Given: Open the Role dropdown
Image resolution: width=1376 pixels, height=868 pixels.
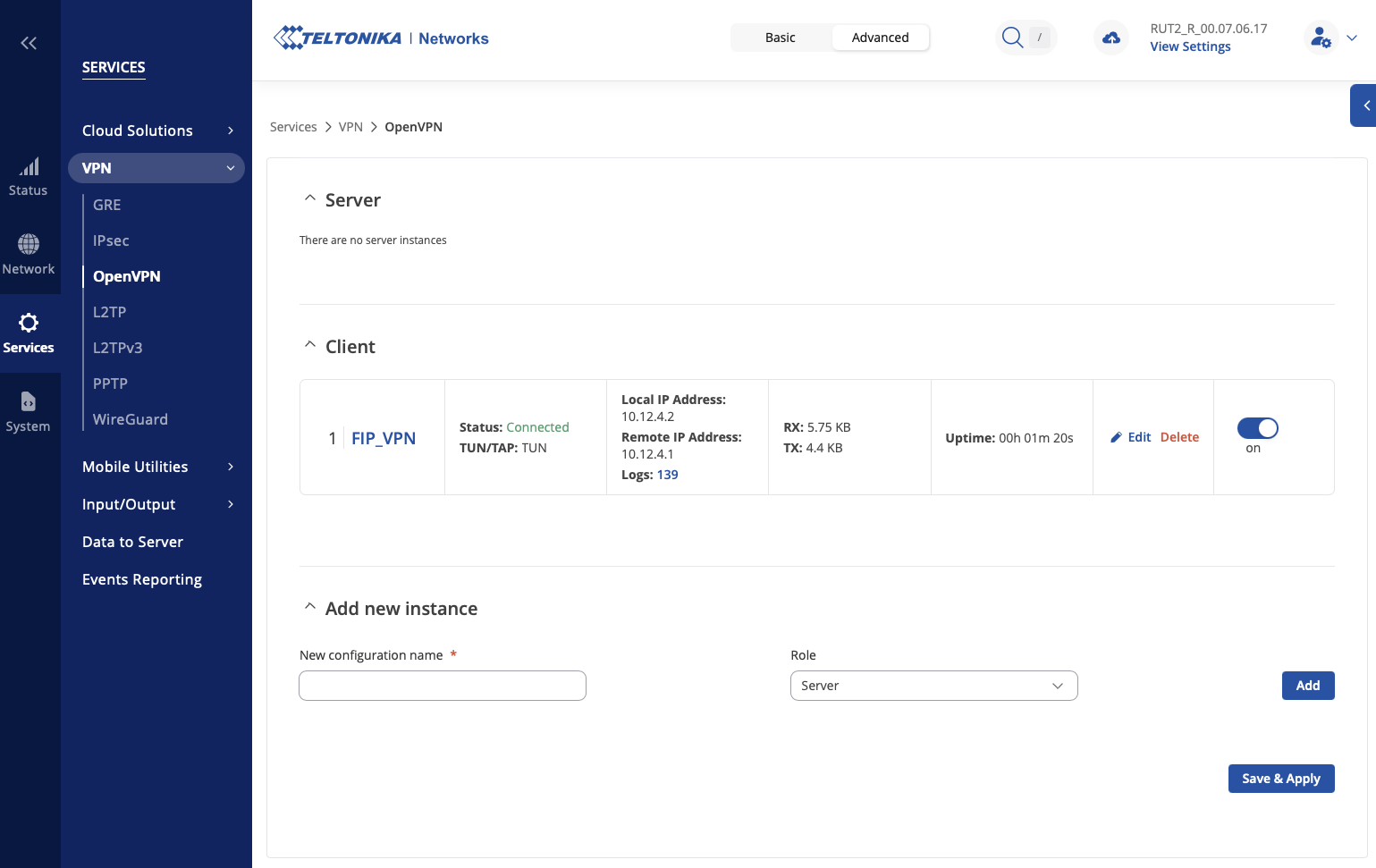Looking at the screenshot, I should click(x=933, y=686).
